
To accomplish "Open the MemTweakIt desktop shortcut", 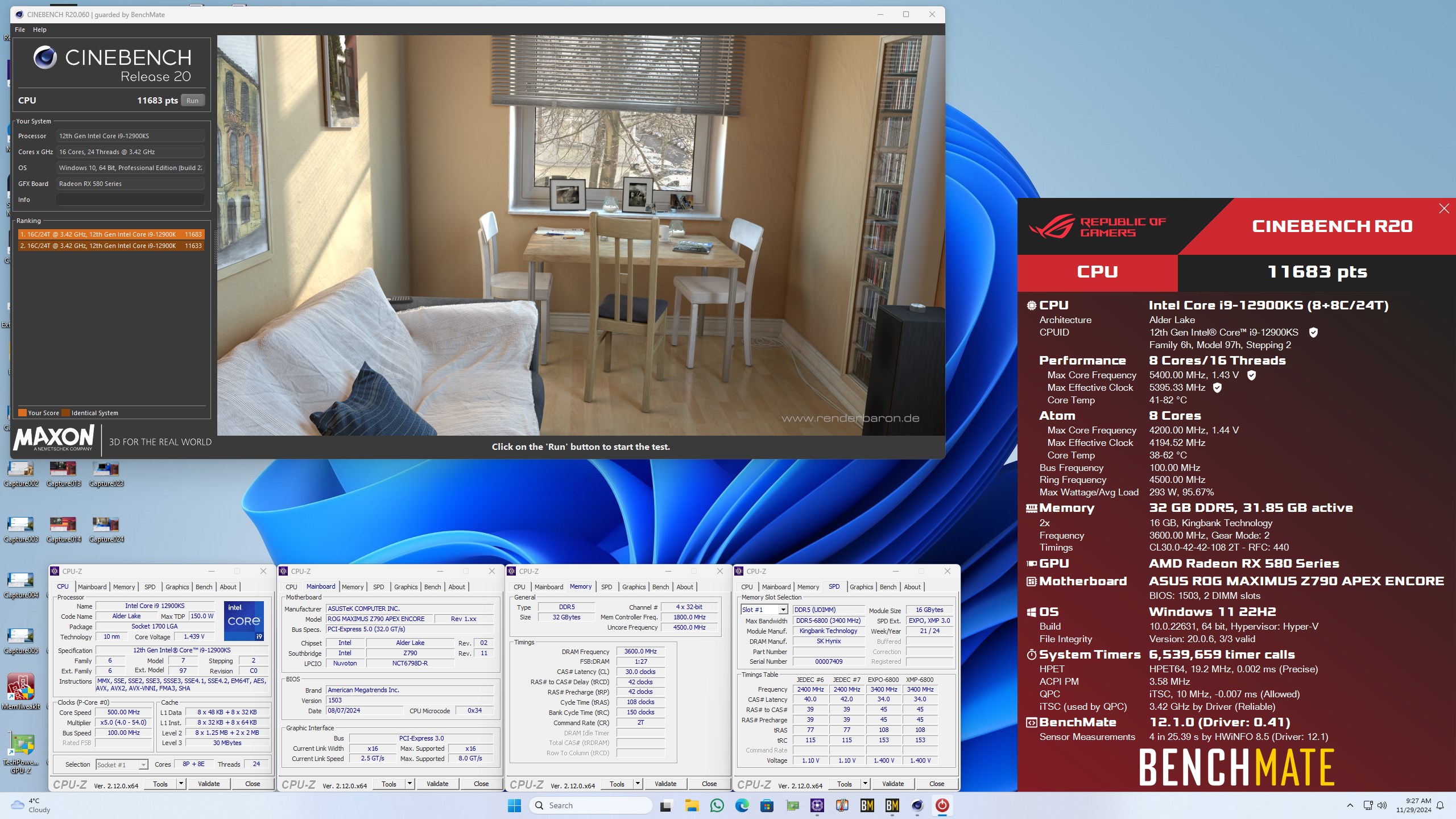I will click(21, 692).
